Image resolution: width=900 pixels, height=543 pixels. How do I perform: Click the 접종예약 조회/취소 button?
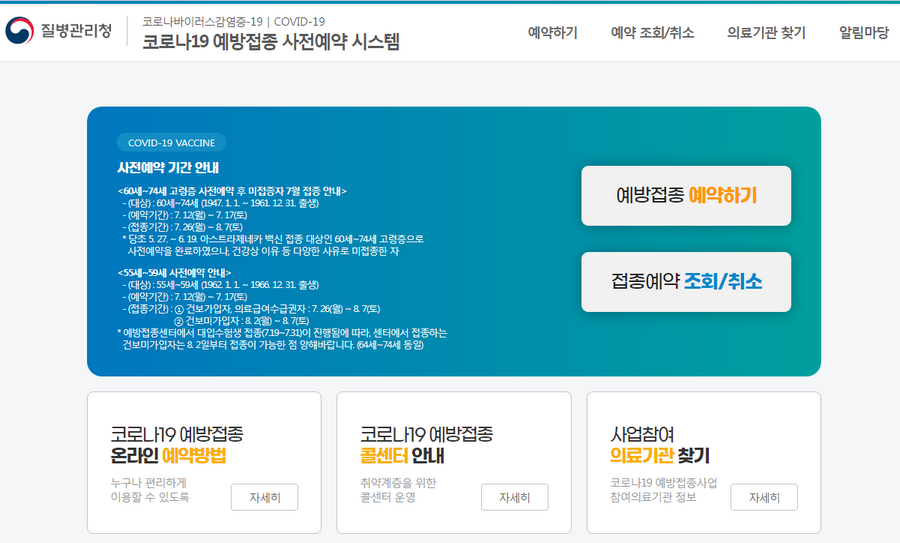(686, 282)
